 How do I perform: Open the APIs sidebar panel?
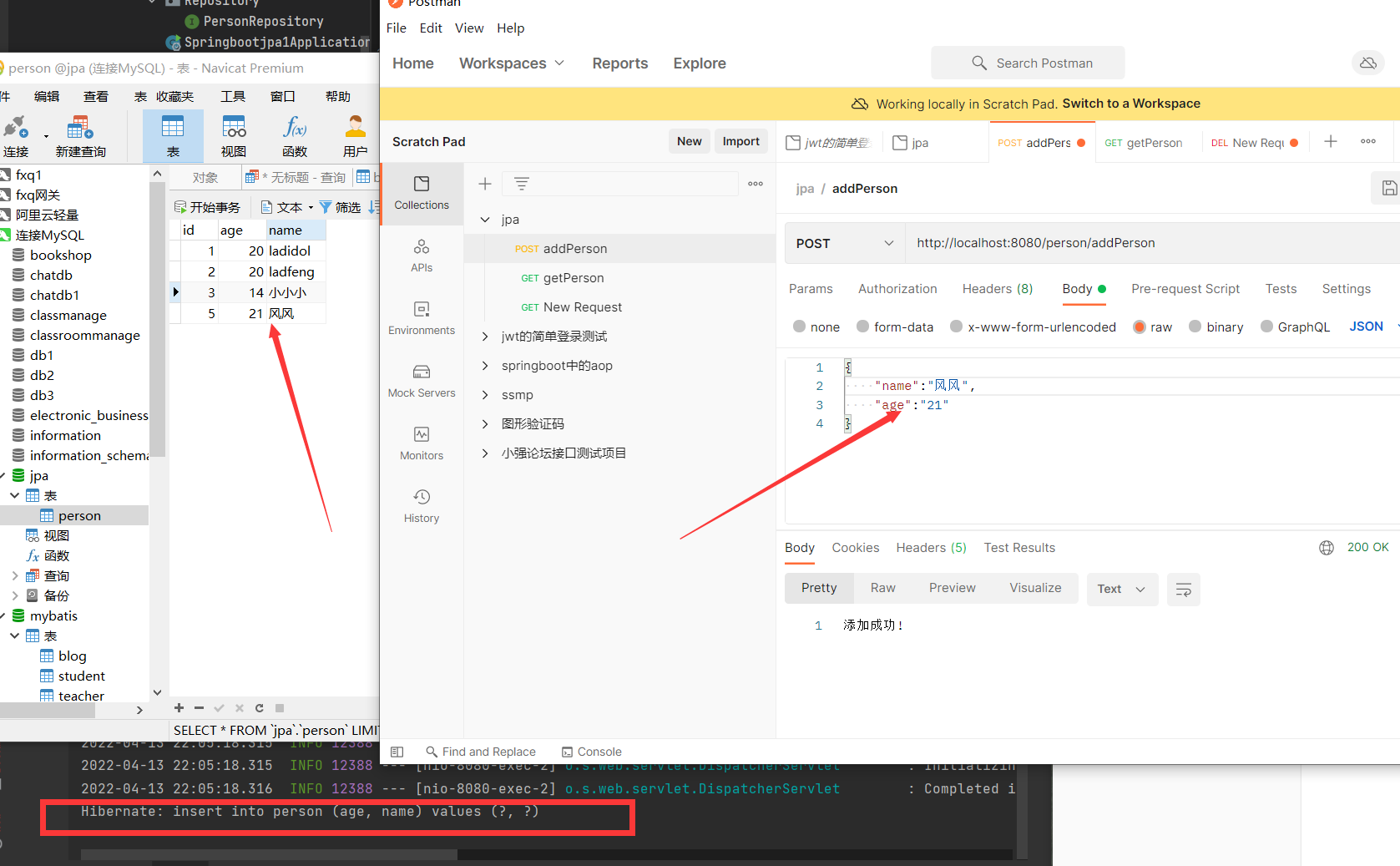click(422, 256)
